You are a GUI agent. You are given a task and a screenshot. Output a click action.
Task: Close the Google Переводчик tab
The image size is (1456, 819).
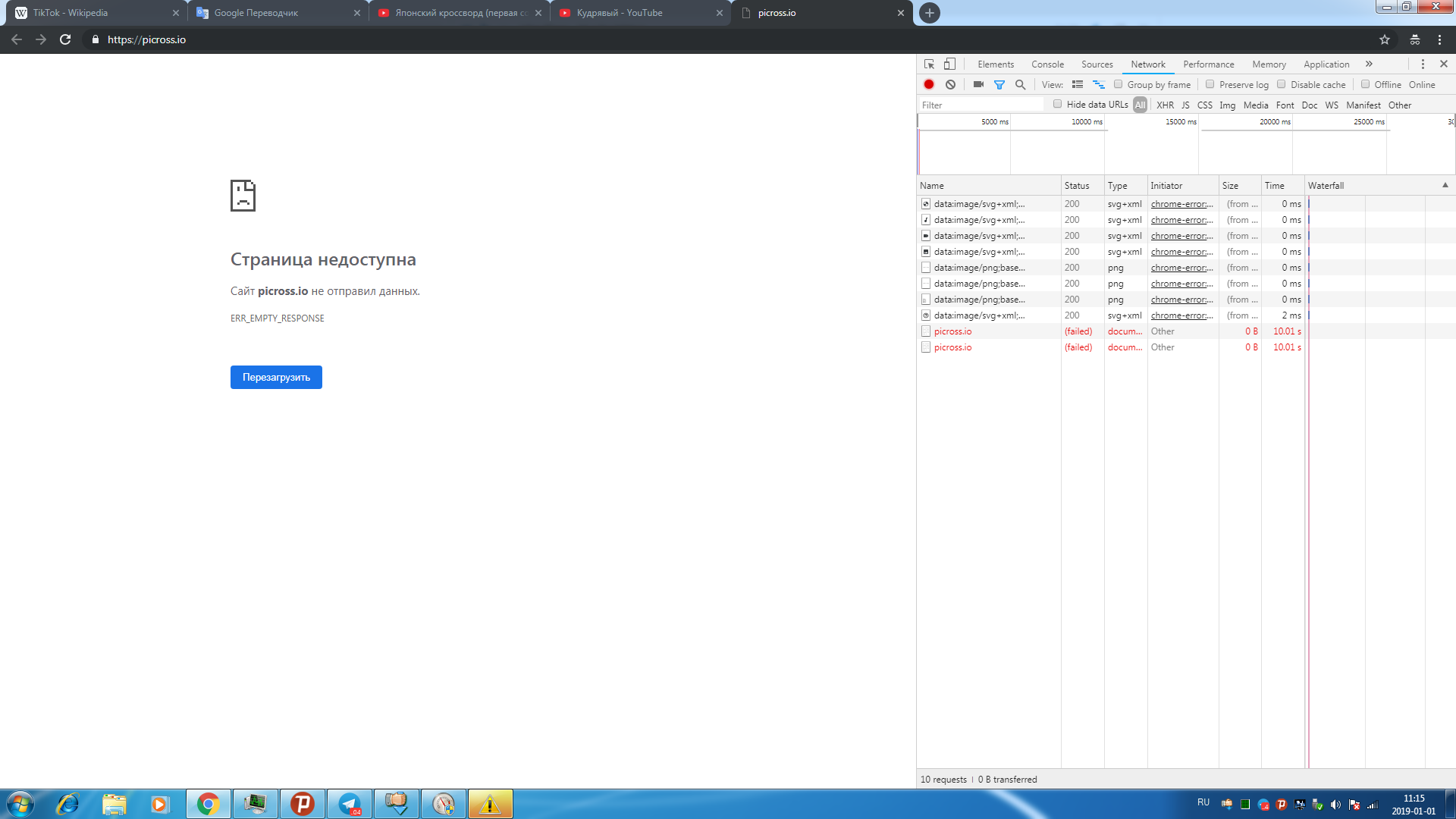pyautogui.click(x=357, y=13)
